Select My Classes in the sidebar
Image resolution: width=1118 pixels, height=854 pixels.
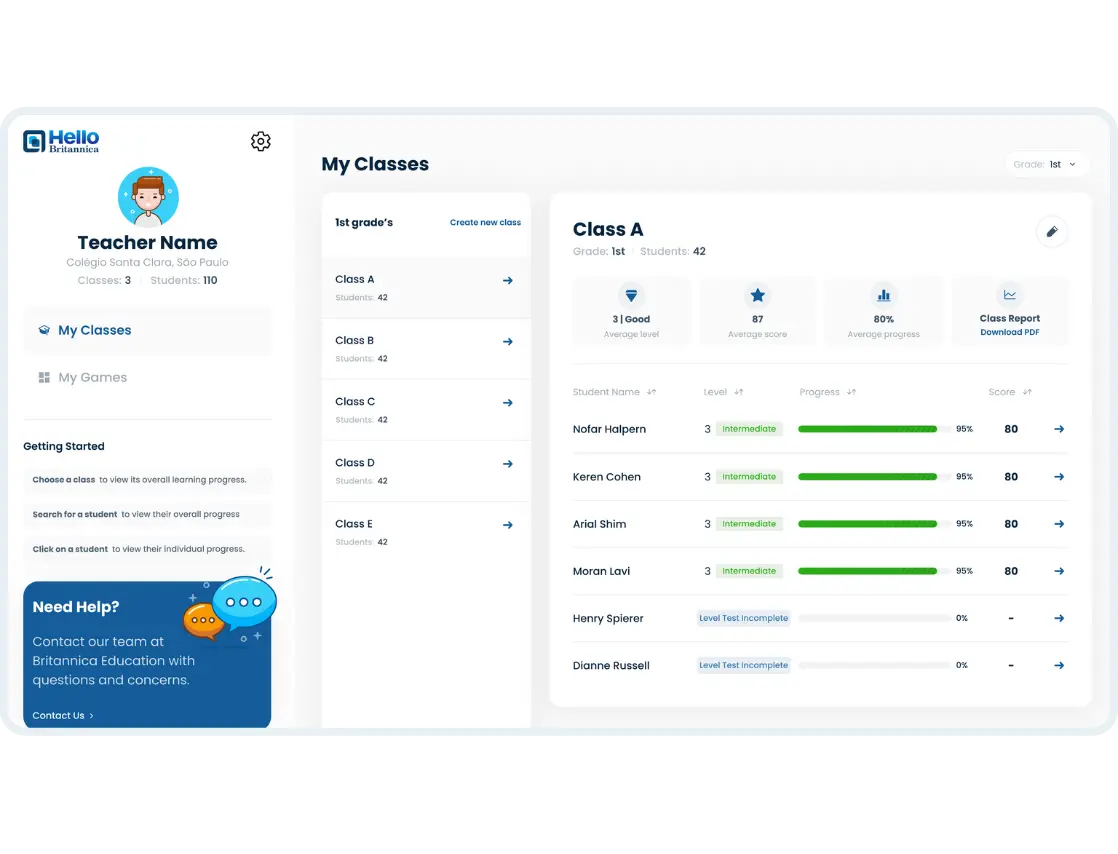94,330
